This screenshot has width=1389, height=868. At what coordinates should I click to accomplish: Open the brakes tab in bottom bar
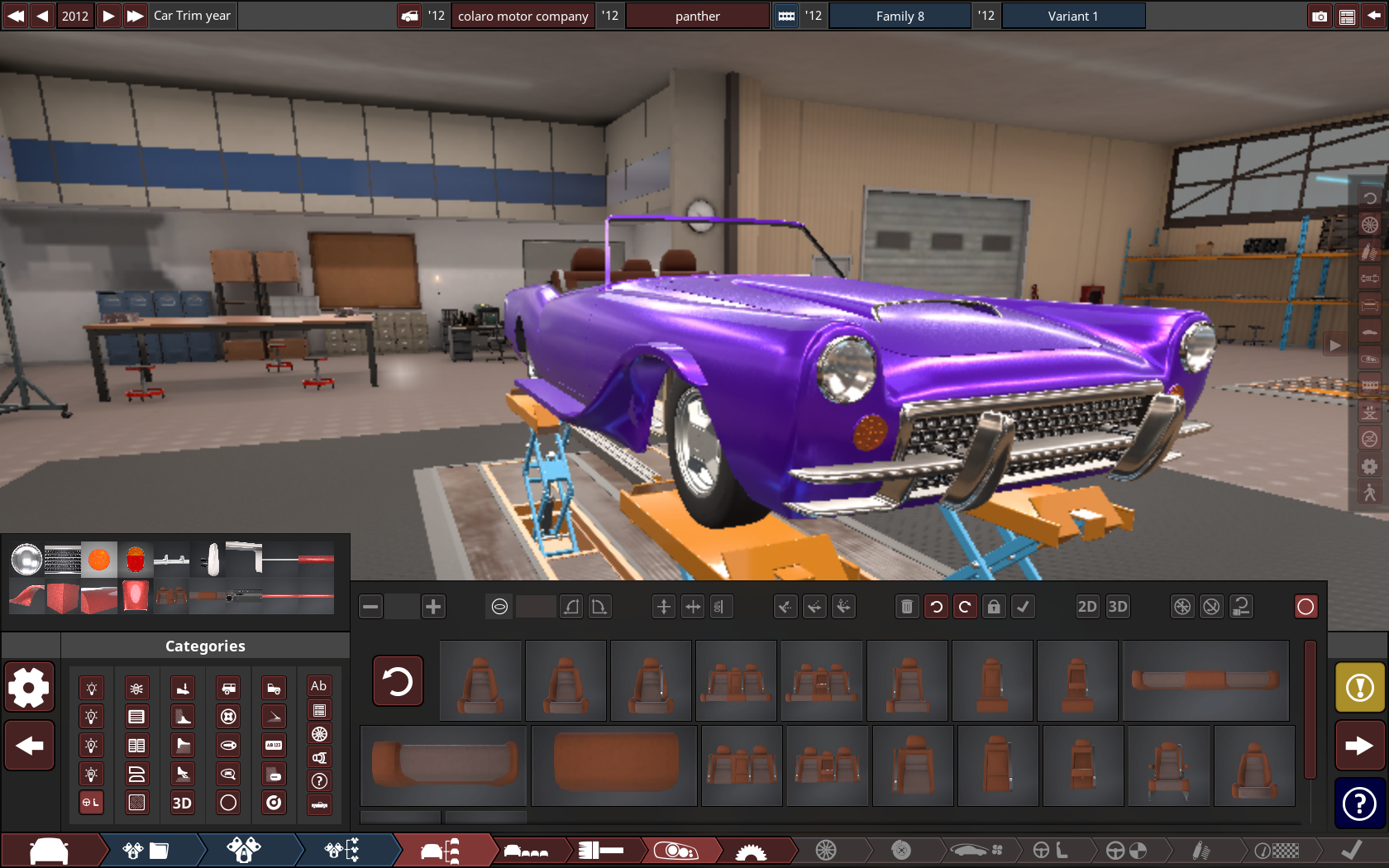[x=901, y=850]
